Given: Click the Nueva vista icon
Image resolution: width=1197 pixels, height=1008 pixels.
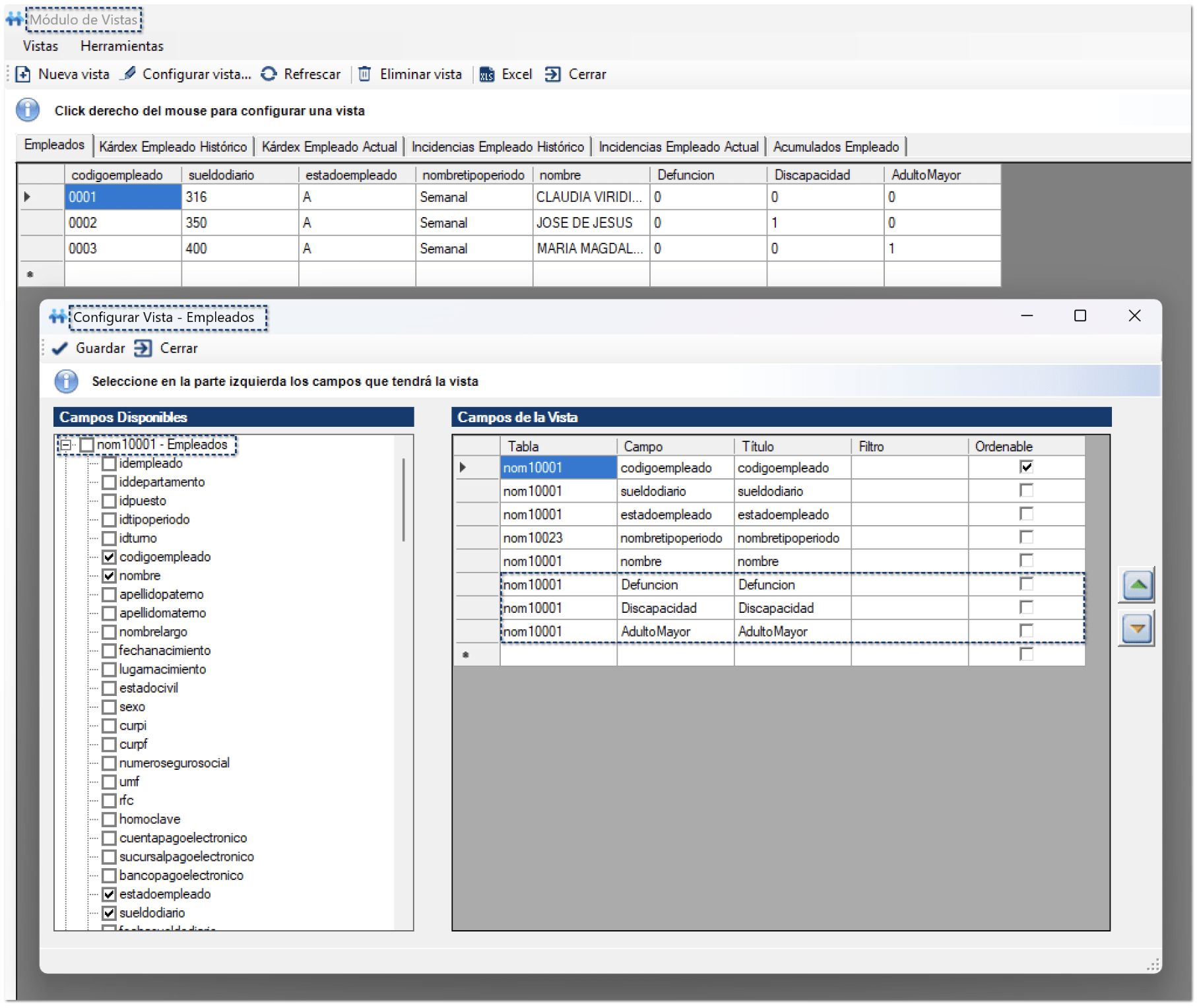Looking at the screenshot, I should (23, 75).
